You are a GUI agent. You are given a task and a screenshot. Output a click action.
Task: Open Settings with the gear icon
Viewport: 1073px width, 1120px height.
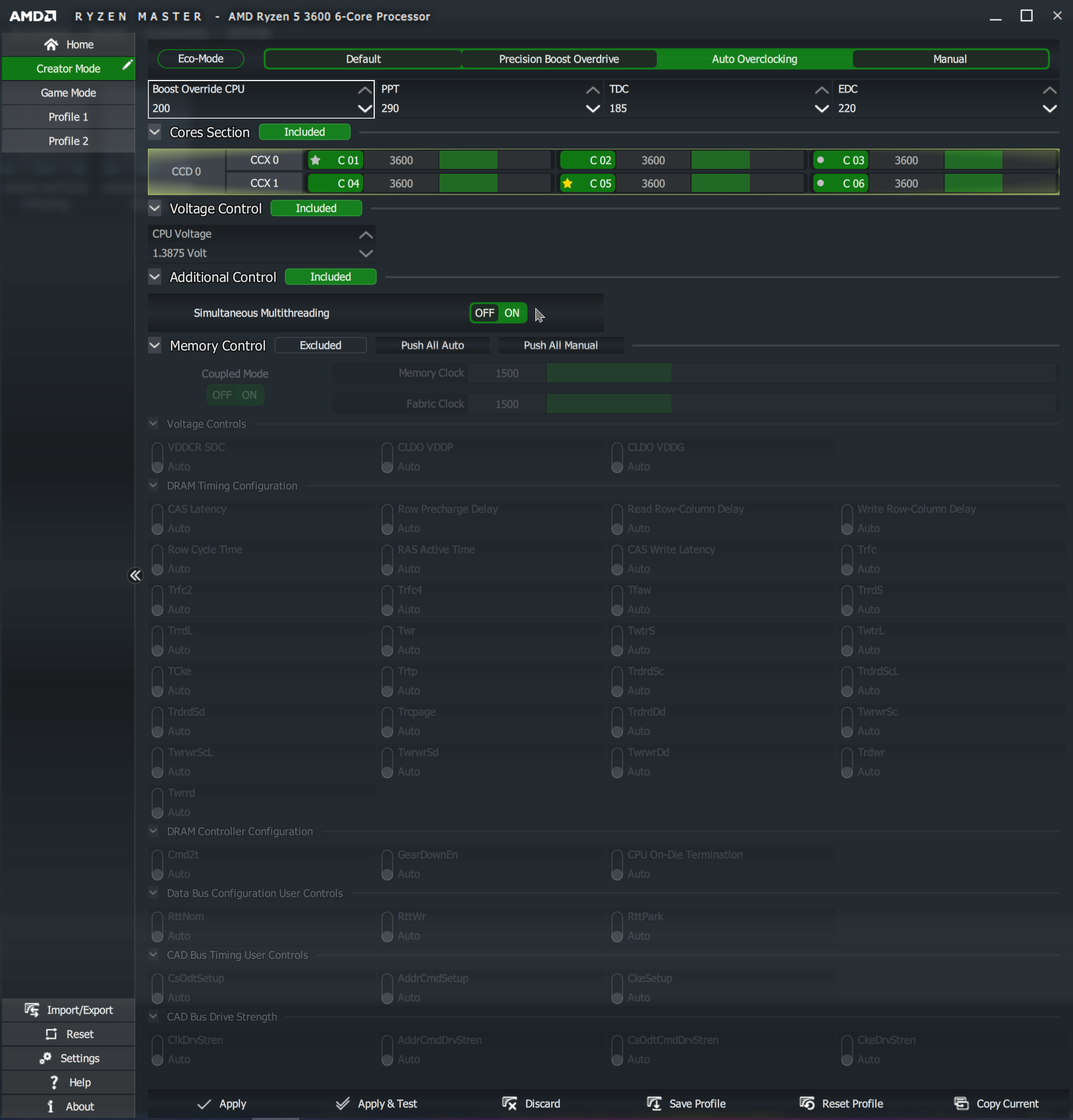[x=46, y=1058]
